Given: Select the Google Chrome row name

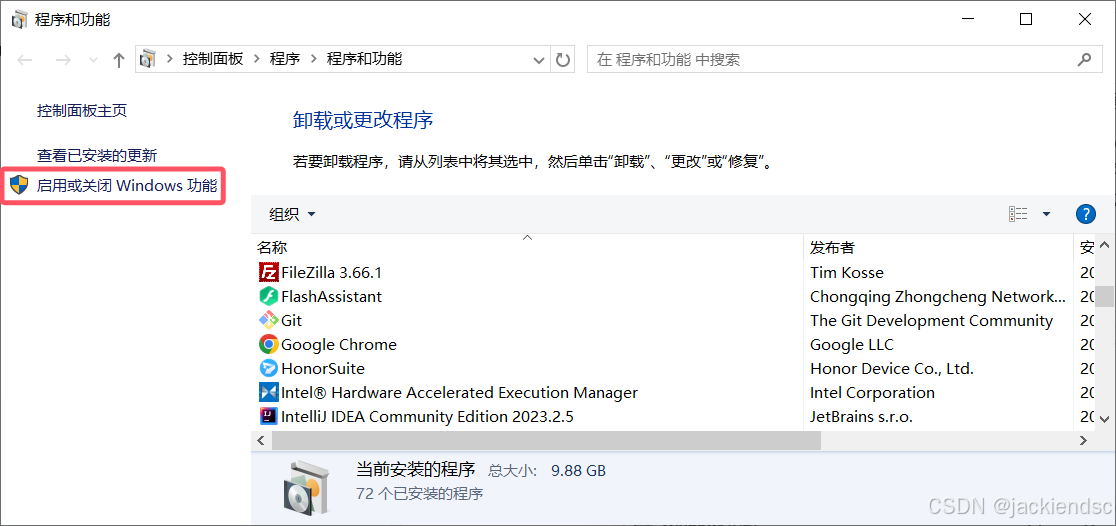Looking at the screenshot, I should (339, 344).
